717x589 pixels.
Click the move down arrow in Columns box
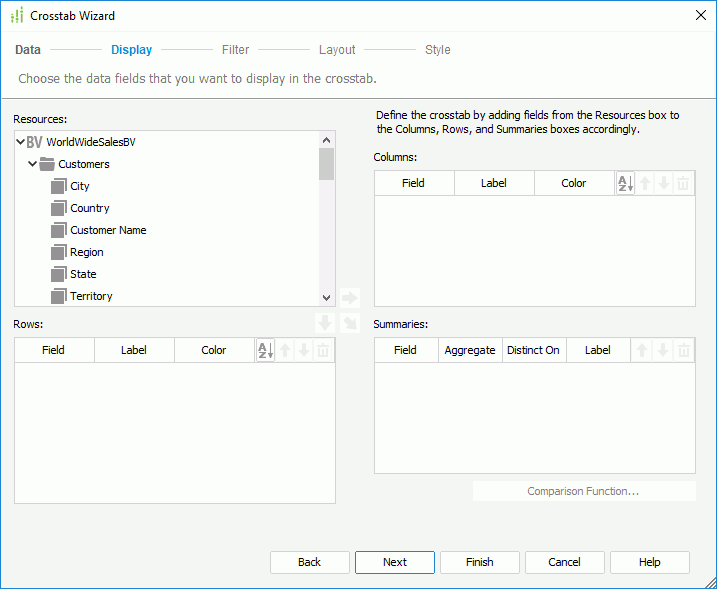point(664,183)
